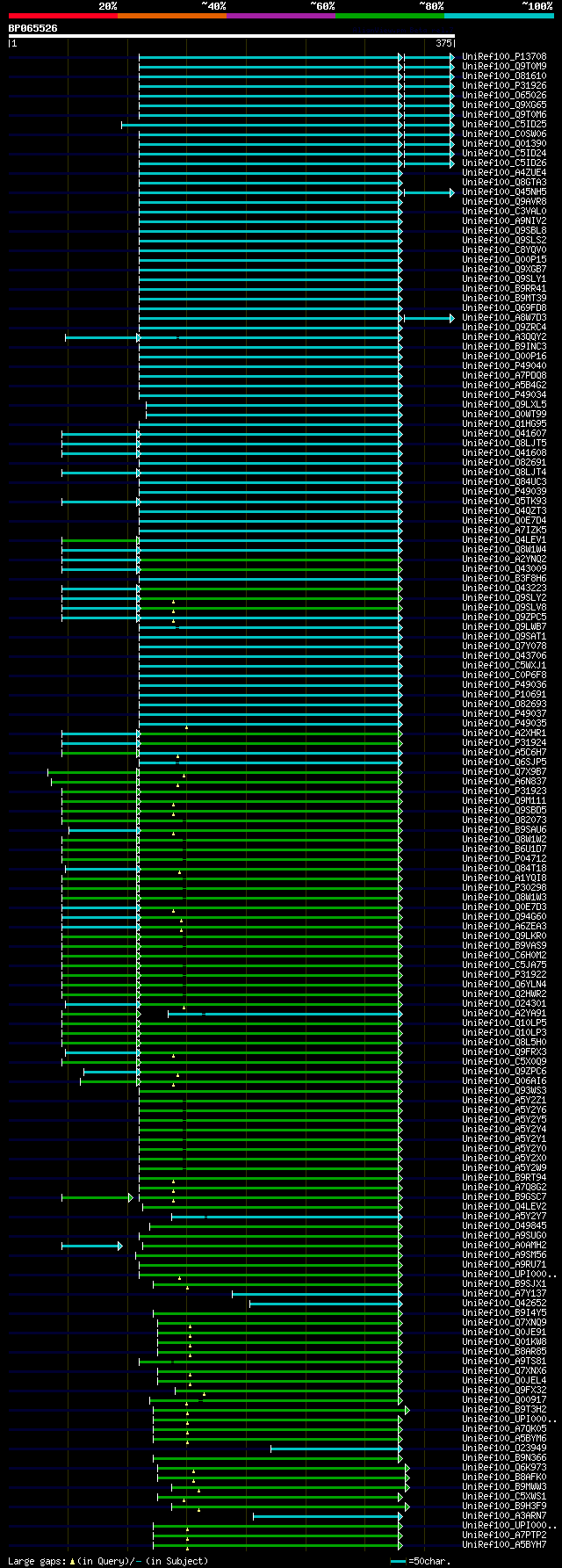Viewport: 562px width, 1568px height.
Task: Select label UniRef100_P10691
Action: [x=504, y=695]
